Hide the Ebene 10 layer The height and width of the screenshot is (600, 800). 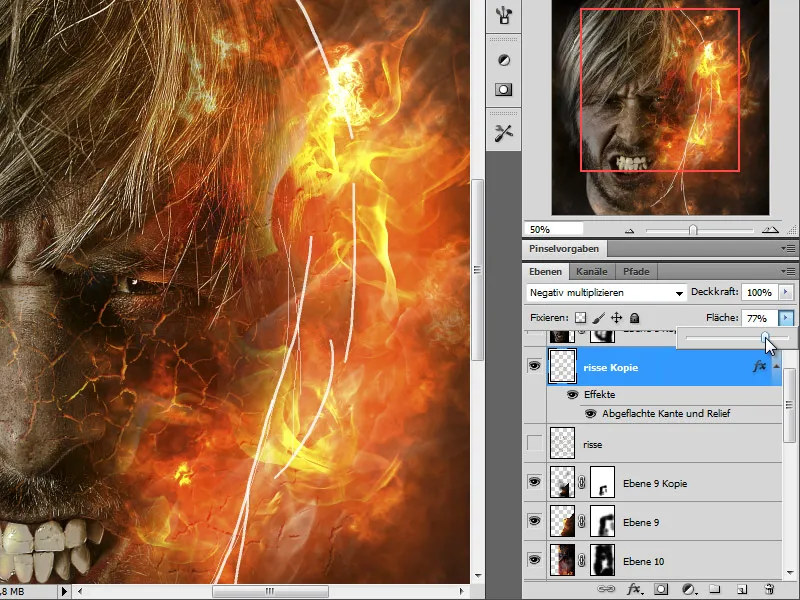[534, 559]
